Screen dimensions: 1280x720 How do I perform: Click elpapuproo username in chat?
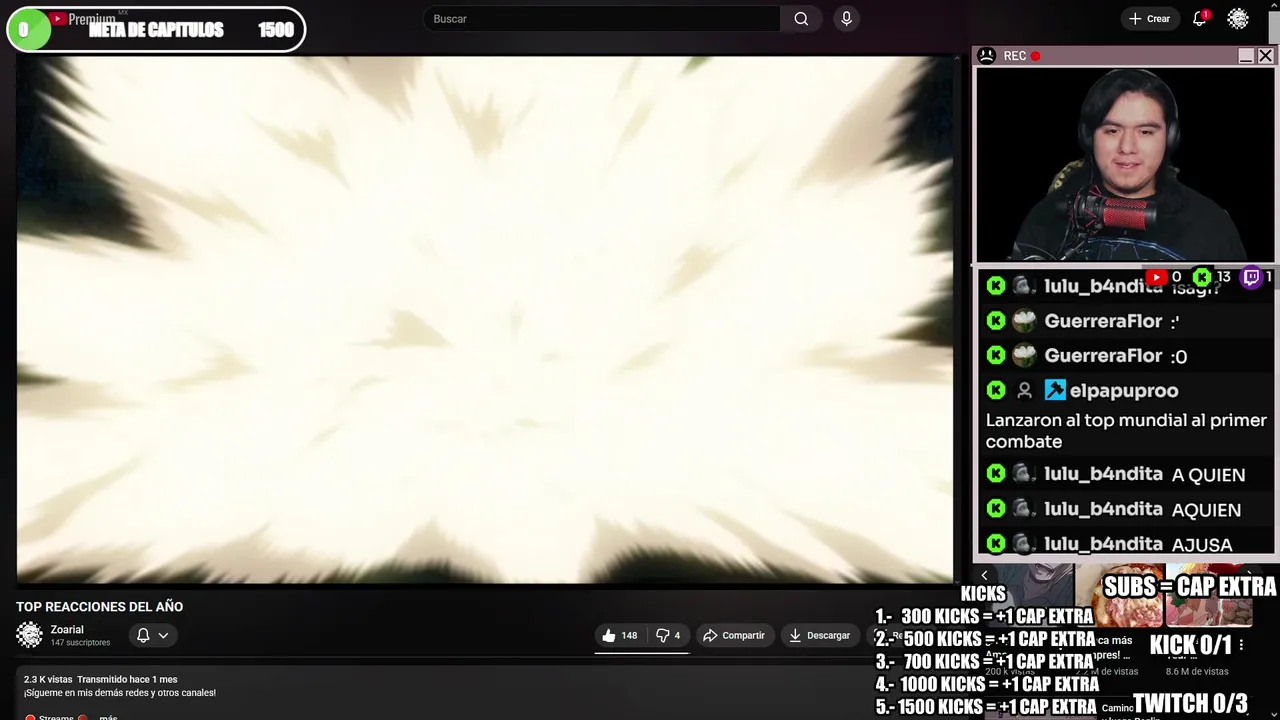(1124, 390)
